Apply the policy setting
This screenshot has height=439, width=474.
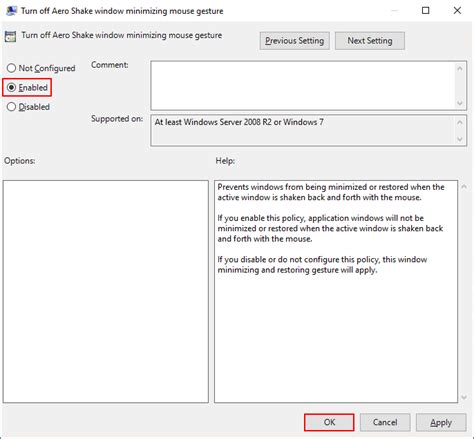pyautogui.click(x=441, y=422)
